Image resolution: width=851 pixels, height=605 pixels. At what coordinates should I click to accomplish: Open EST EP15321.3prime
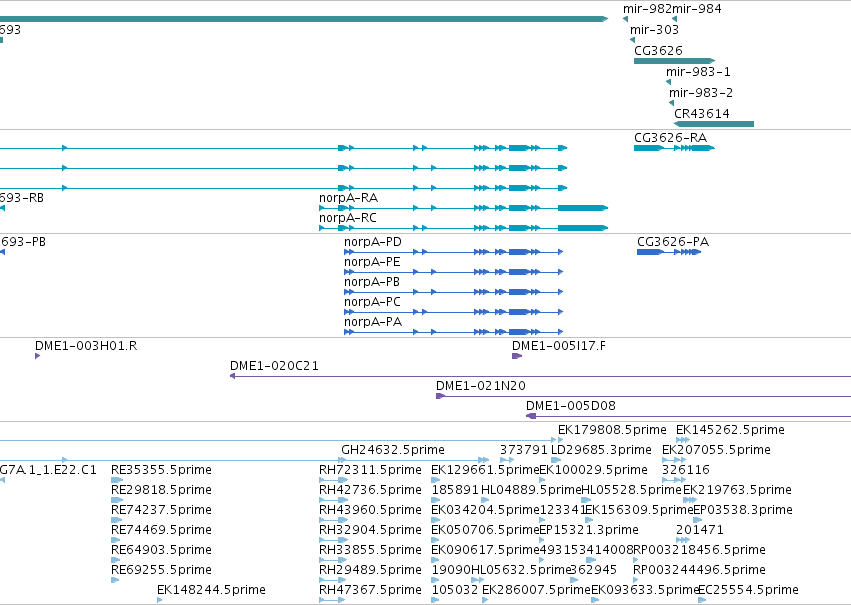(589, 531)
